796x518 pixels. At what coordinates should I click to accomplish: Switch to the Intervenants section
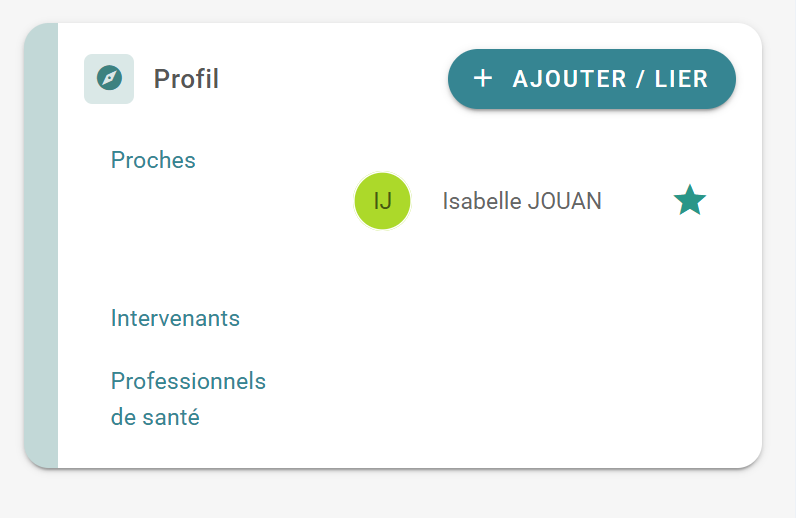(x=175, y=318)
